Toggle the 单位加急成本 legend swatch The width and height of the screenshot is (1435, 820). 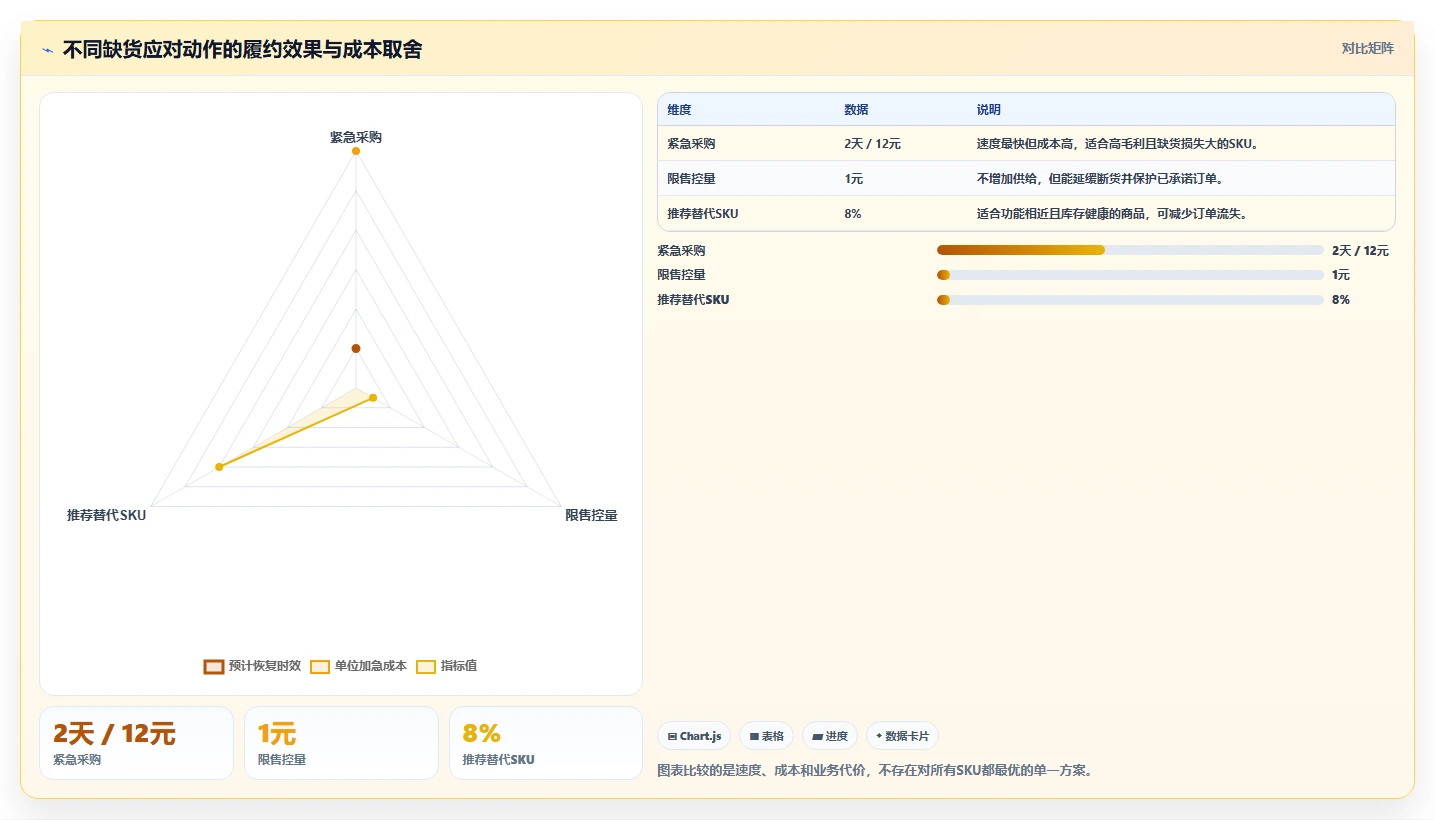[x=320, y=667]
